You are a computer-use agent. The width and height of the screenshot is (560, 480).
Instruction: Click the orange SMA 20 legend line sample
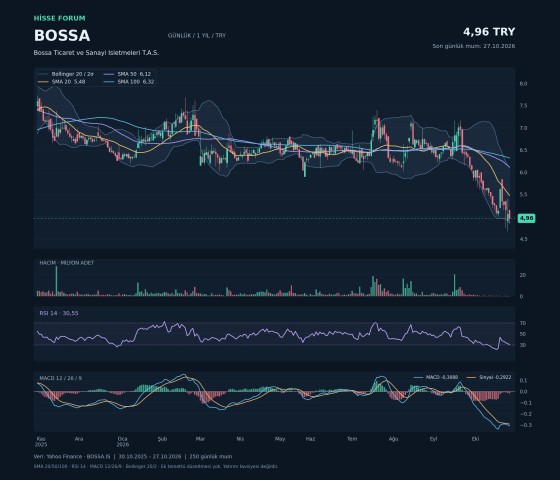click(x=43, y=82)
